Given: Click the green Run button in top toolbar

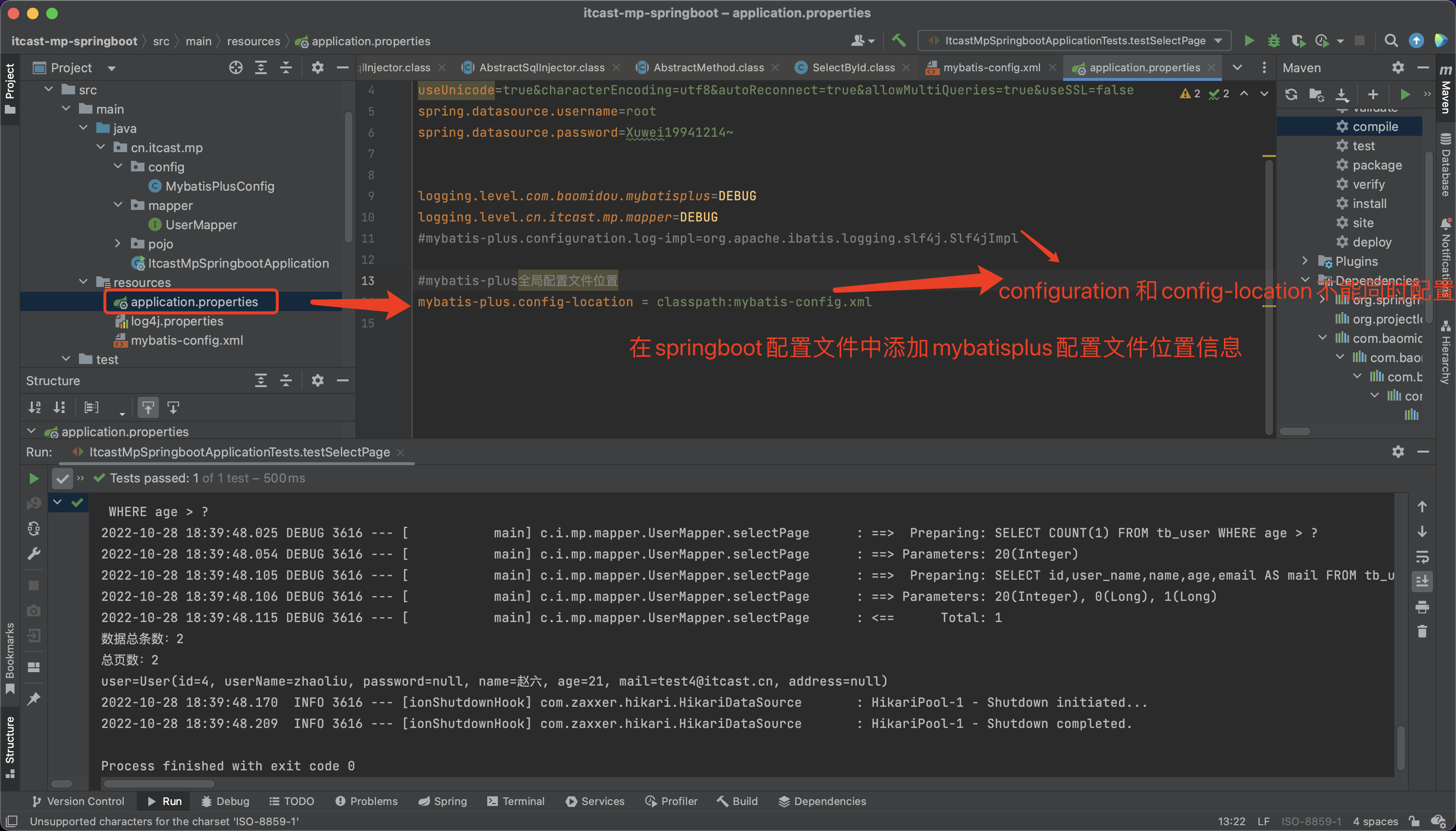Looking at the screenshot, I should pyautogui.click(x=1248, y=40).
